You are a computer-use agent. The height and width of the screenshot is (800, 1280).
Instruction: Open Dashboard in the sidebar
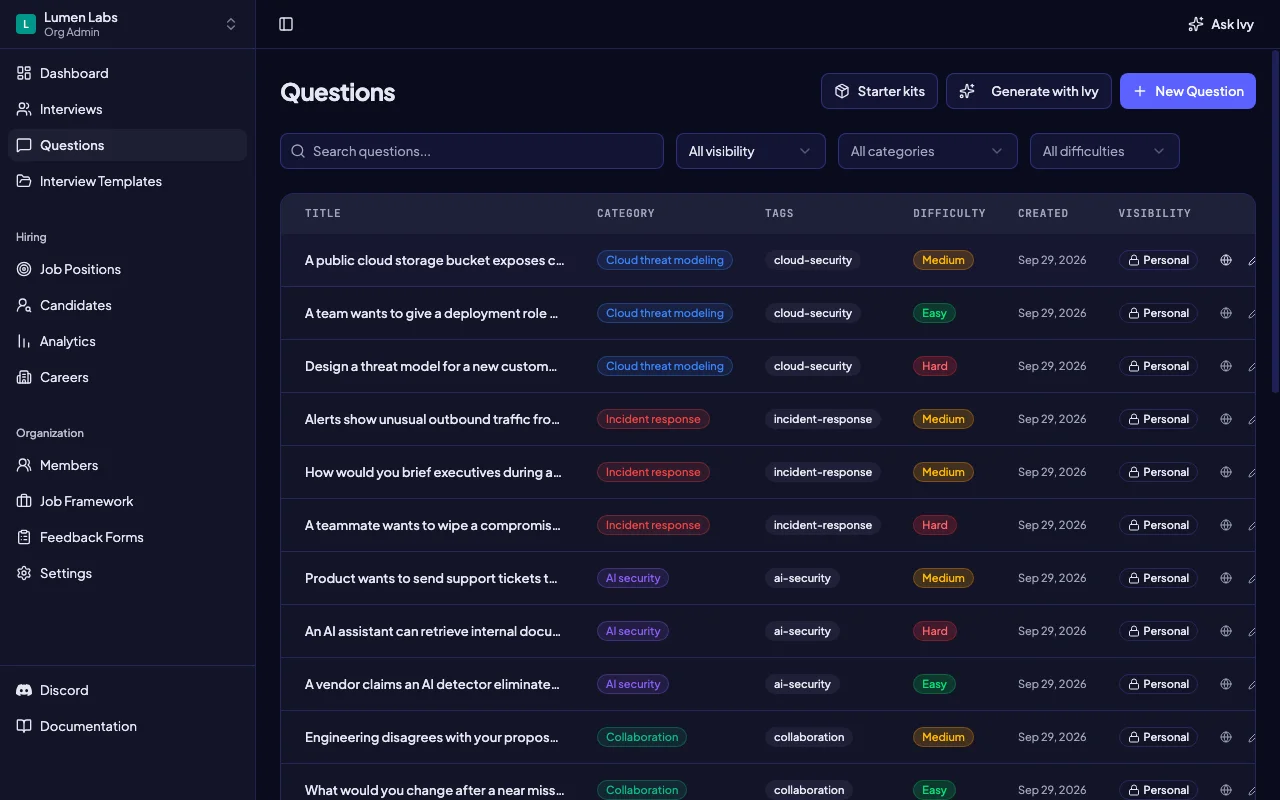(x=127, y=73)
